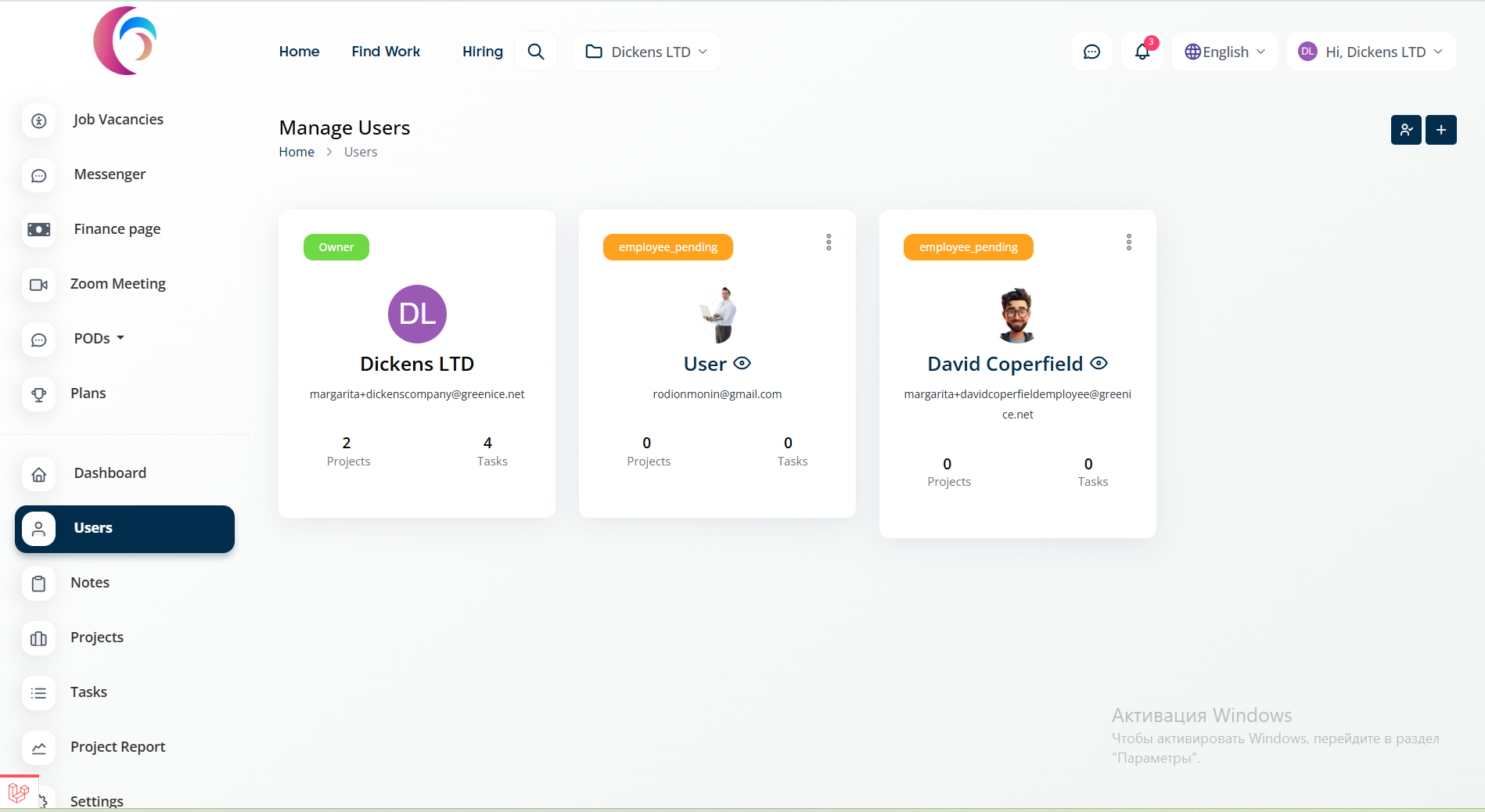The width and height of the screenshot is (1485, 812).
Task: Click eye icon next to User name
Action: click(x=742, y=364)
